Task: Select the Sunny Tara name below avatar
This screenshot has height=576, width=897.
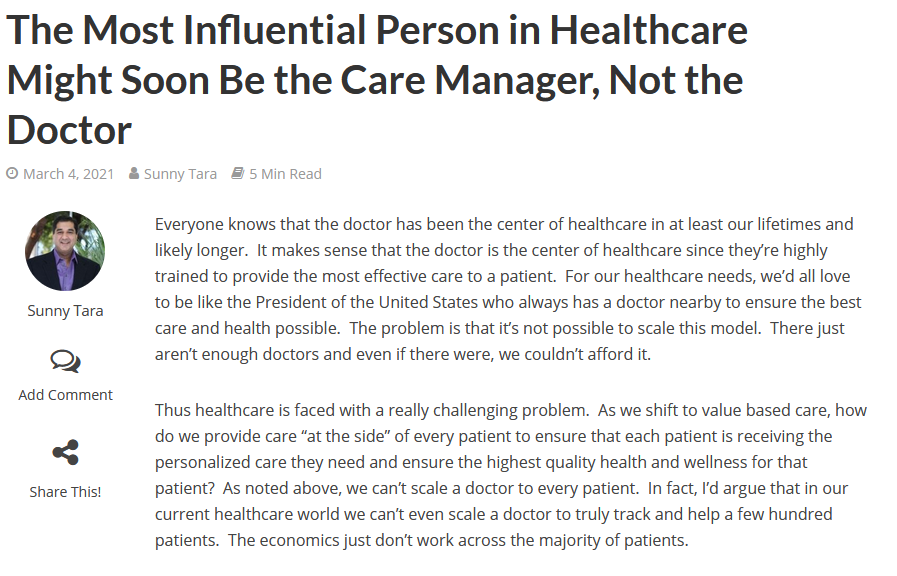Action: 65,311
